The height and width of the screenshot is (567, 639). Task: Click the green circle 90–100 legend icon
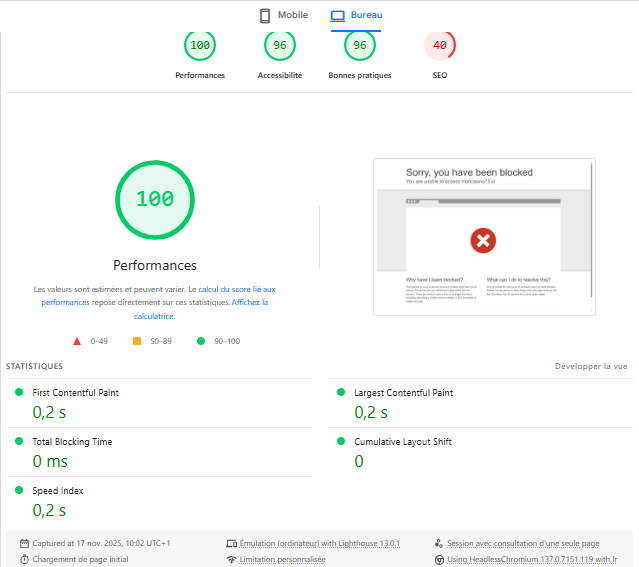(x=201, y=341)
